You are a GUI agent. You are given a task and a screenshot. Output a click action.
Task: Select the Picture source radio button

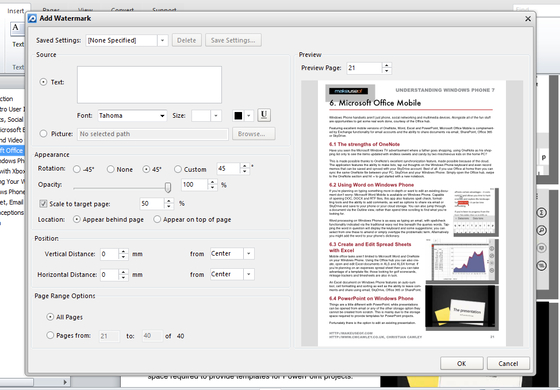click(43, 134)
